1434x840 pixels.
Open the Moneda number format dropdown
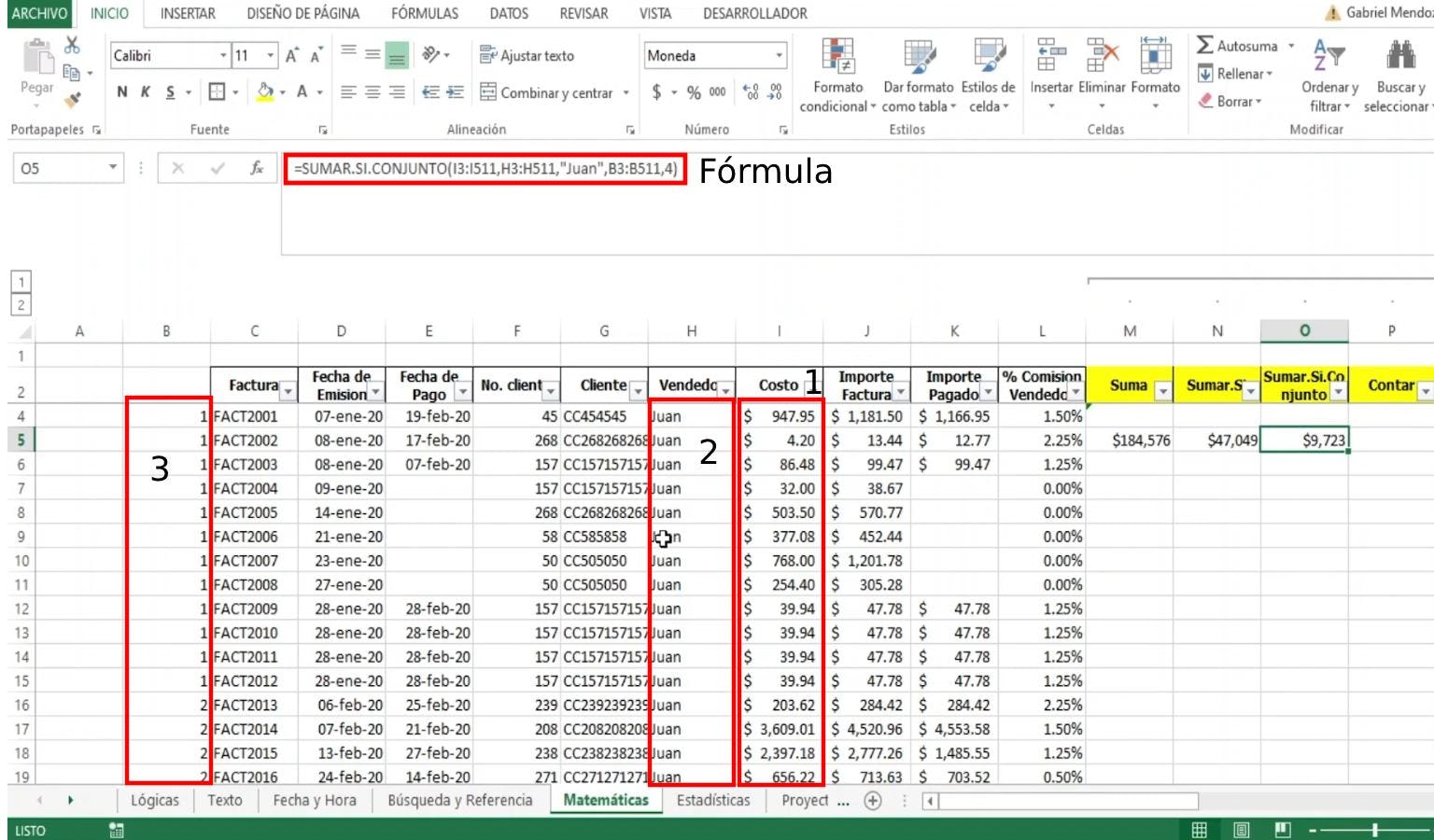[x=779, y=56]
